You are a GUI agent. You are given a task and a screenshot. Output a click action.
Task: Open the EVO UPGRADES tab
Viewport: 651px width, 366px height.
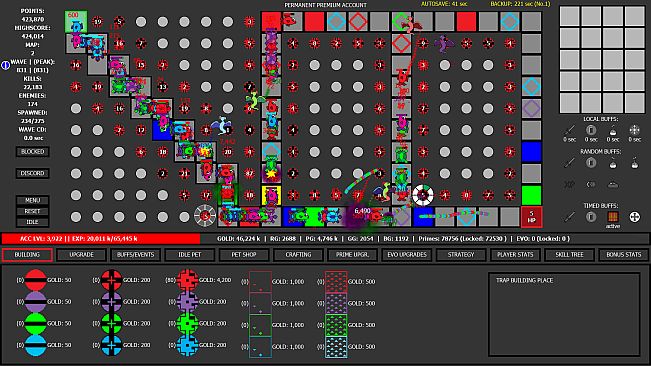coord(407,255)
